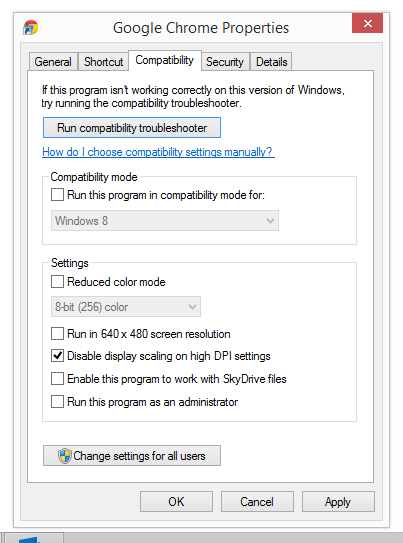
Task: Go to the Security tab
Action: pos(225,62)
